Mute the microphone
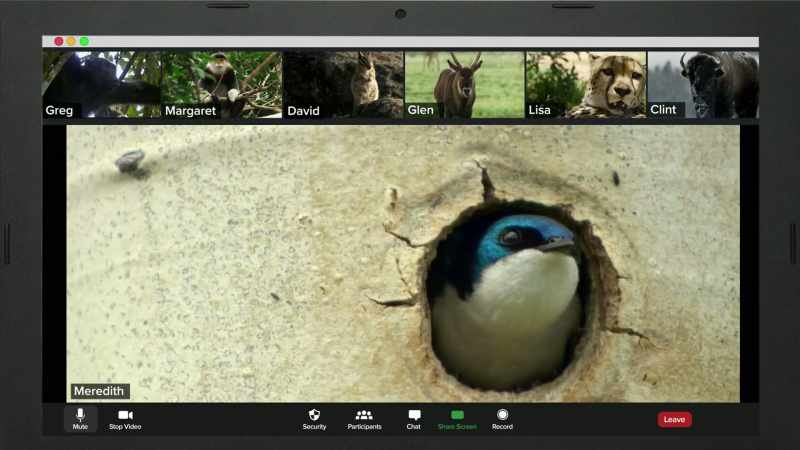Image resolution: width=800 pixels, height=450 pixels. [x=80, y=419]
